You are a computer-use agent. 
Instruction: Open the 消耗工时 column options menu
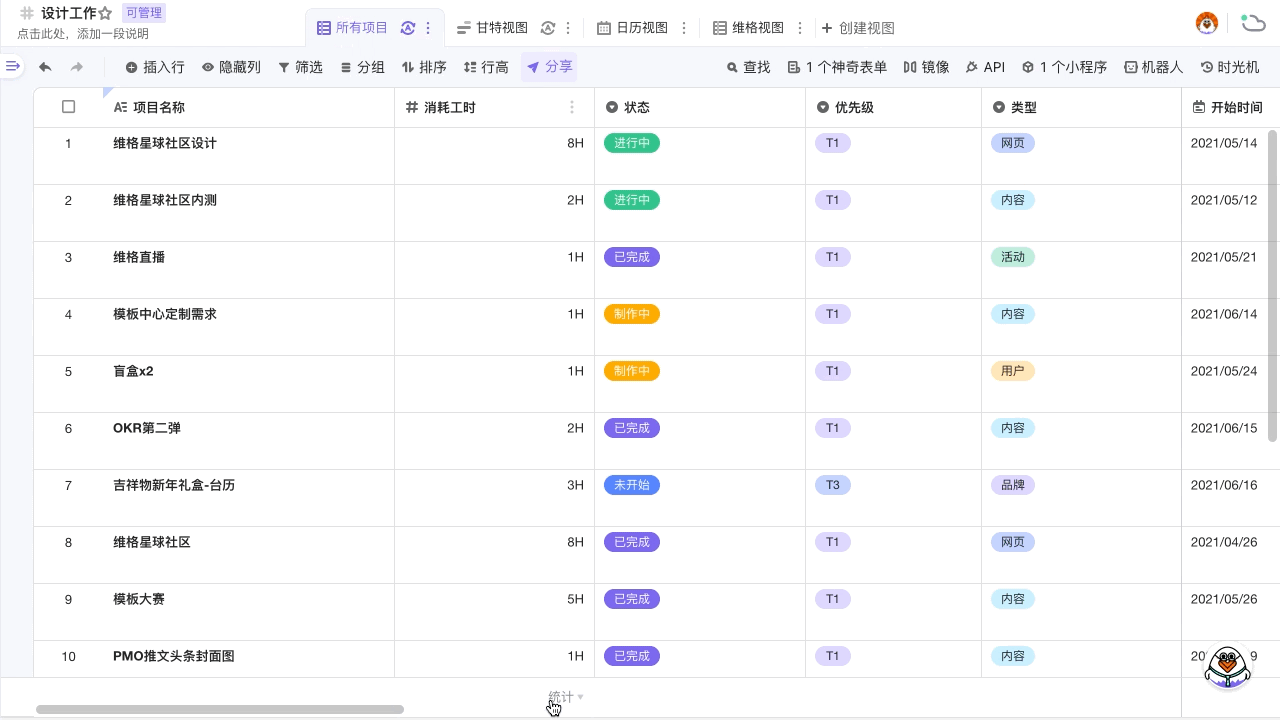click(x=572, y=107)
